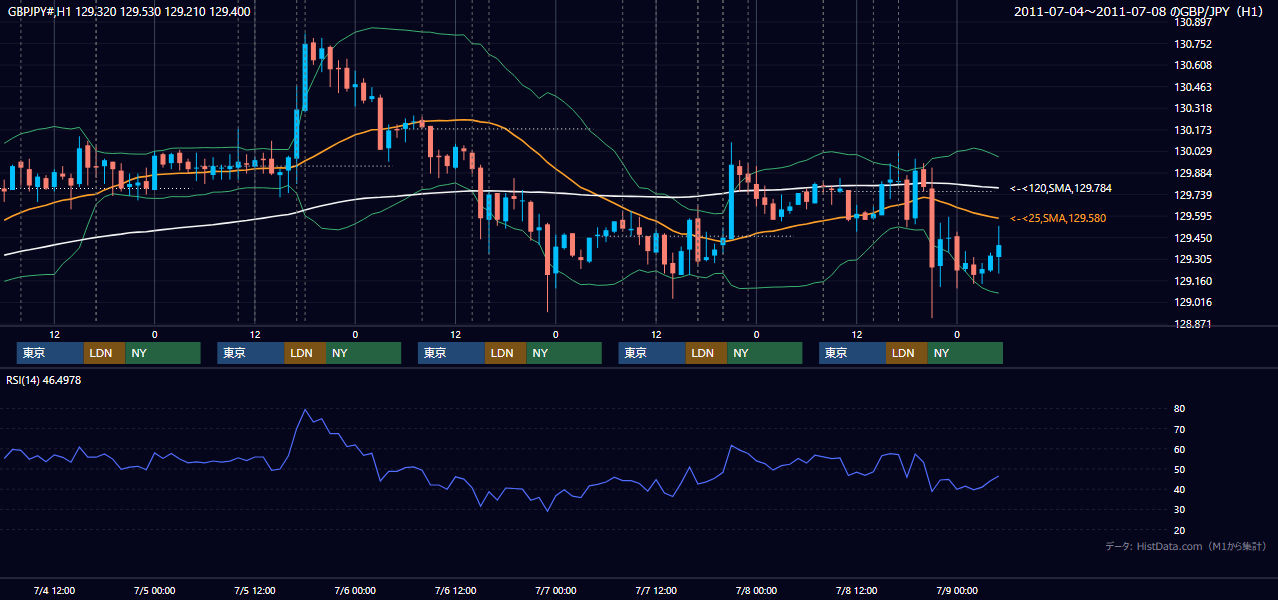Open the HistData.com data source credit
This screenshot has width=1278, height=600.
(x=1186, y=546)
